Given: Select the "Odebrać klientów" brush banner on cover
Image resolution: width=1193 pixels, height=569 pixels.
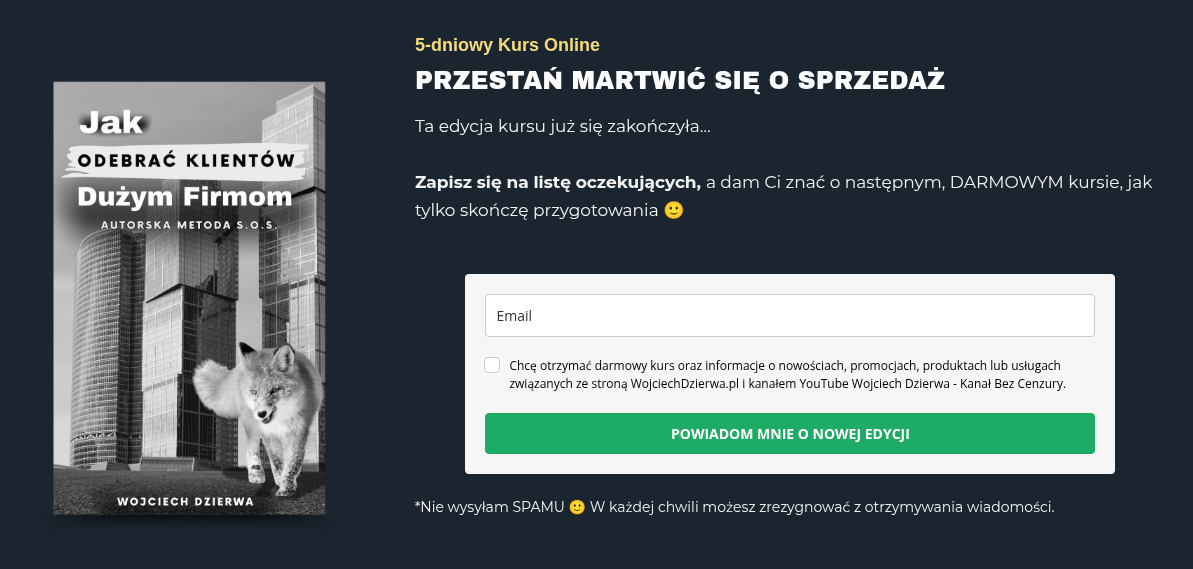Looking at the screenshot, I should [x=185, y=160].
